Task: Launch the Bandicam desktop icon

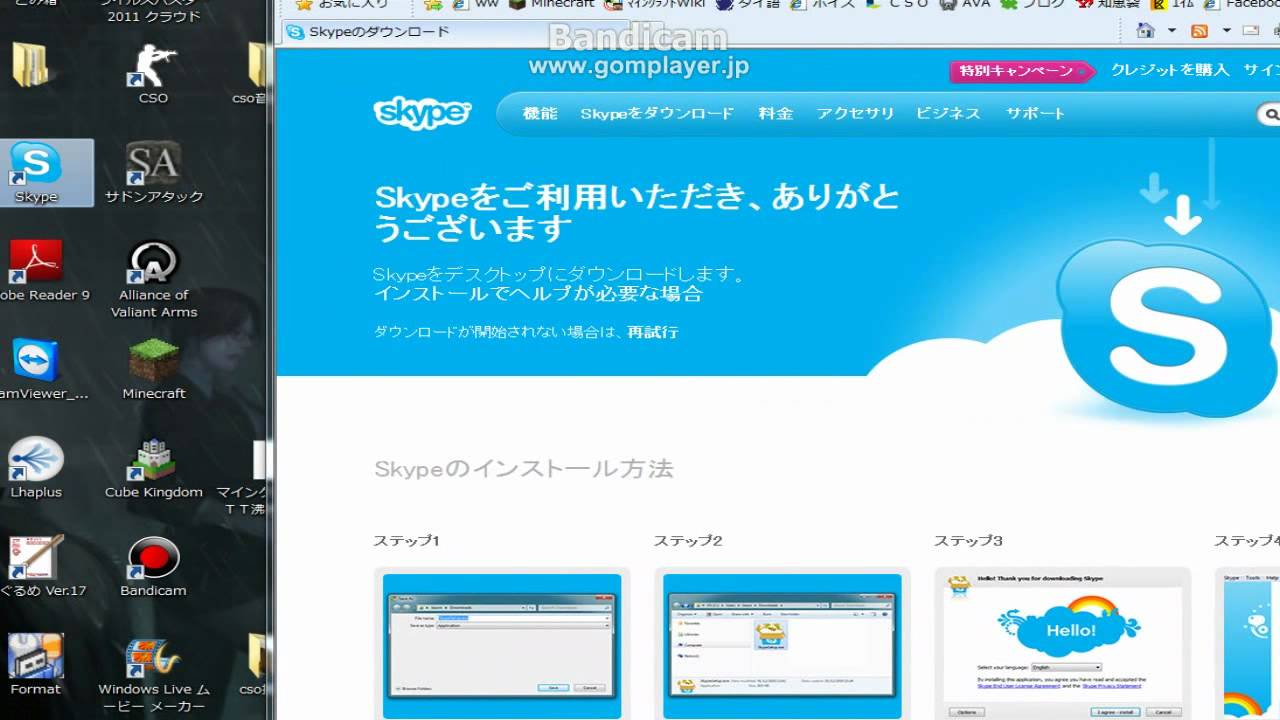Action: point(153,566)
